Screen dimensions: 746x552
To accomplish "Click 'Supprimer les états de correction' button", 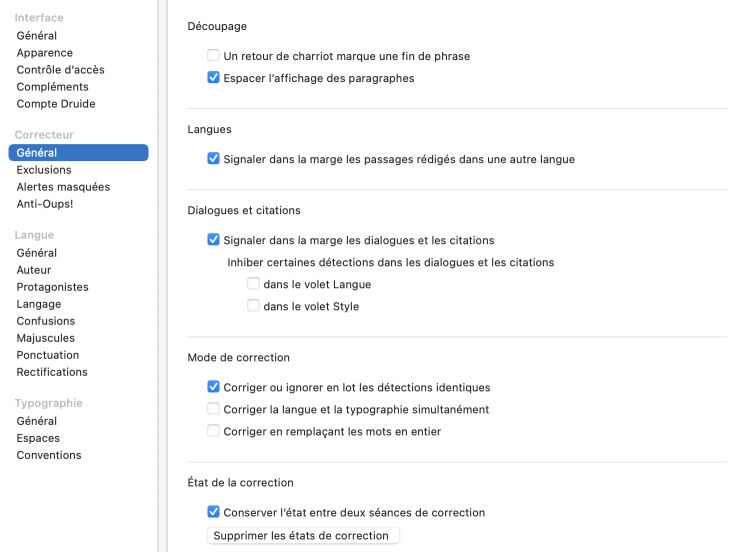I will click(302, 536).
